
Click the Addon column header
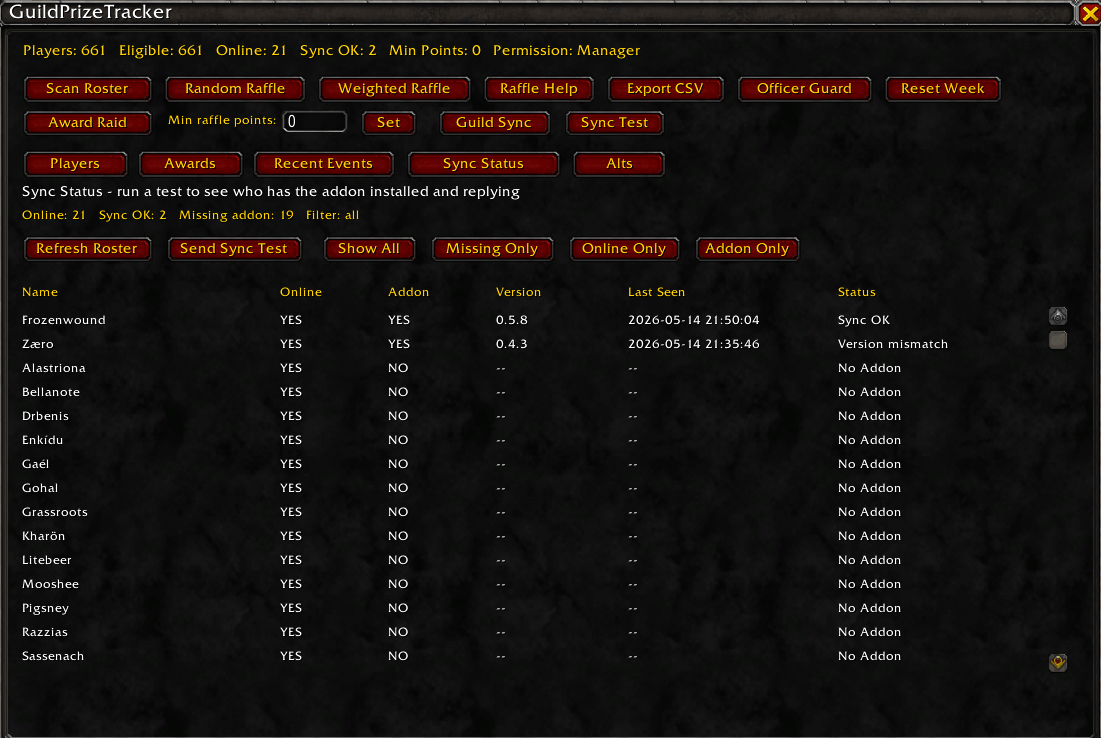coord(408,291)
